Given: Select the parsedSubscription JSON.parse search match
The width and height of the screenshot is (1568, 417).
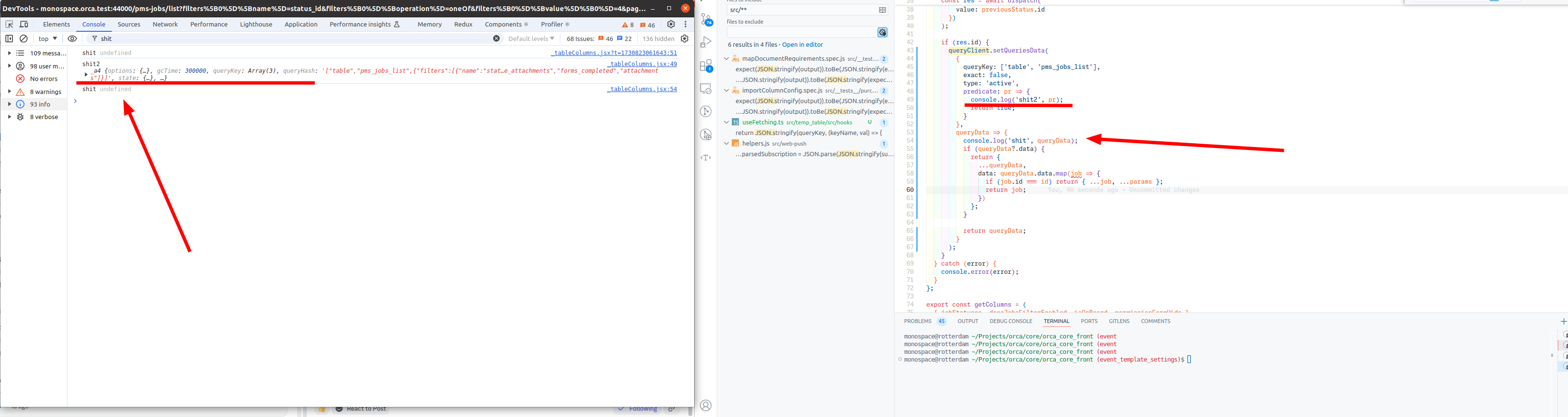Looking at the screenshot, I should click(815, 155).
